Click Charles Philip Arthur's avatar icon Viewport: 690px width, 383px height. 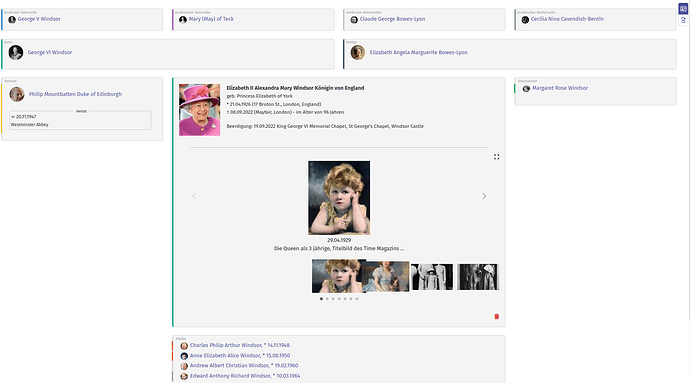(x=184, y=346)
